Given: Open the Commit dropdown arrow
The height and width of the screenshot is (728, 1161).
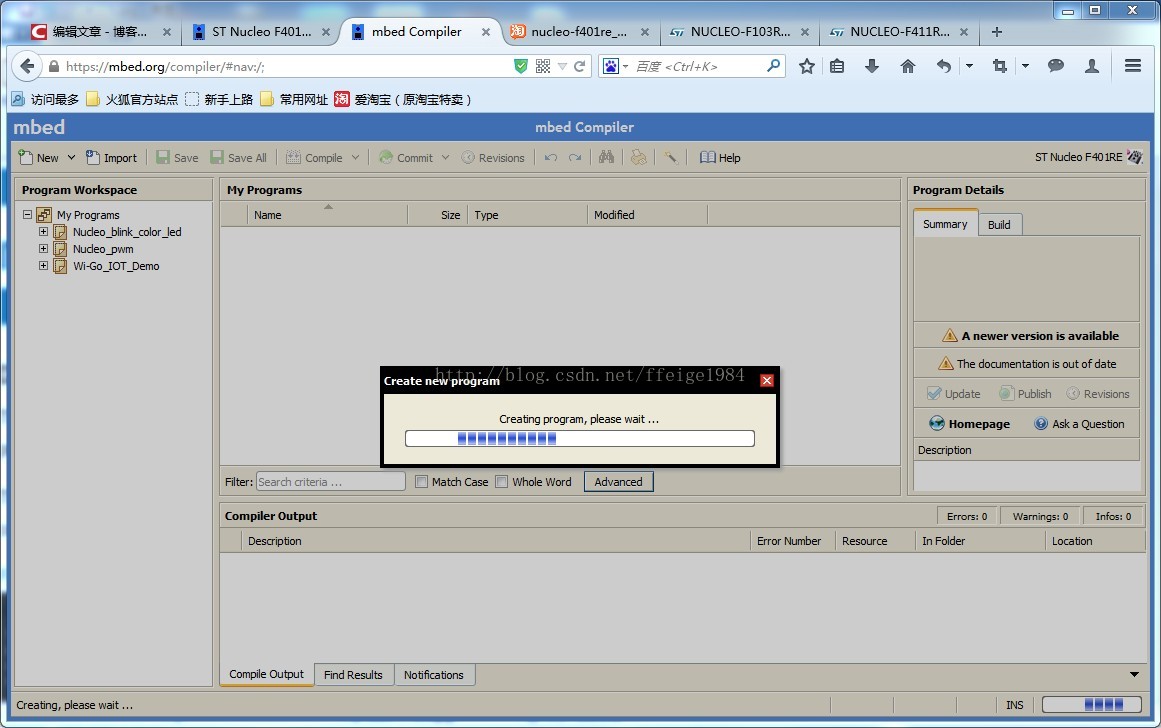Looking at the screenshot, I should [446, 158].
